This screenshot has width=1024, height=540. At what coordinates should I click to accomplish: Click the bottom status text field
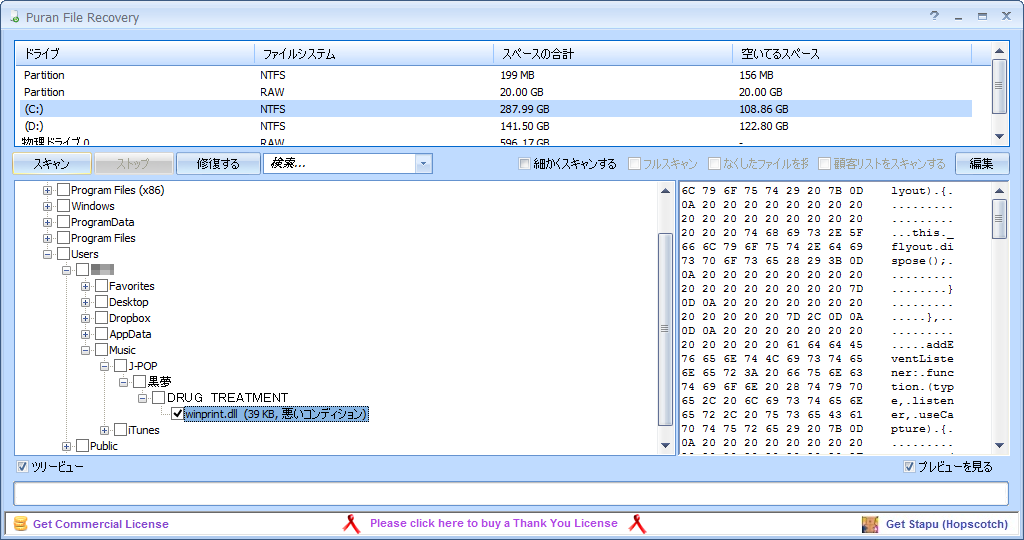point(511,494)
